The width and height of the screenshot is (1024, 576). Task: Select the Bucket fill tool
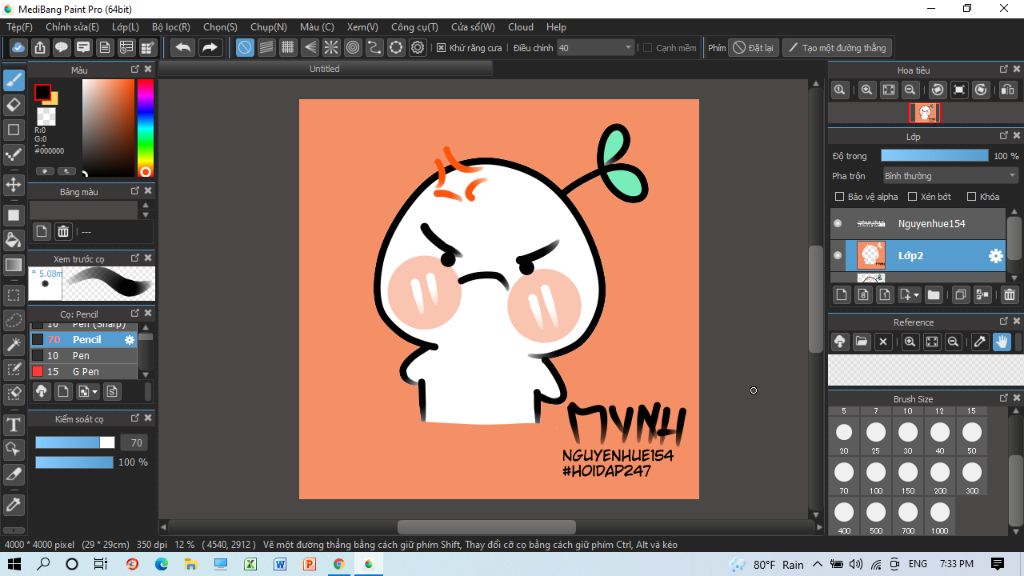(14, 240)
